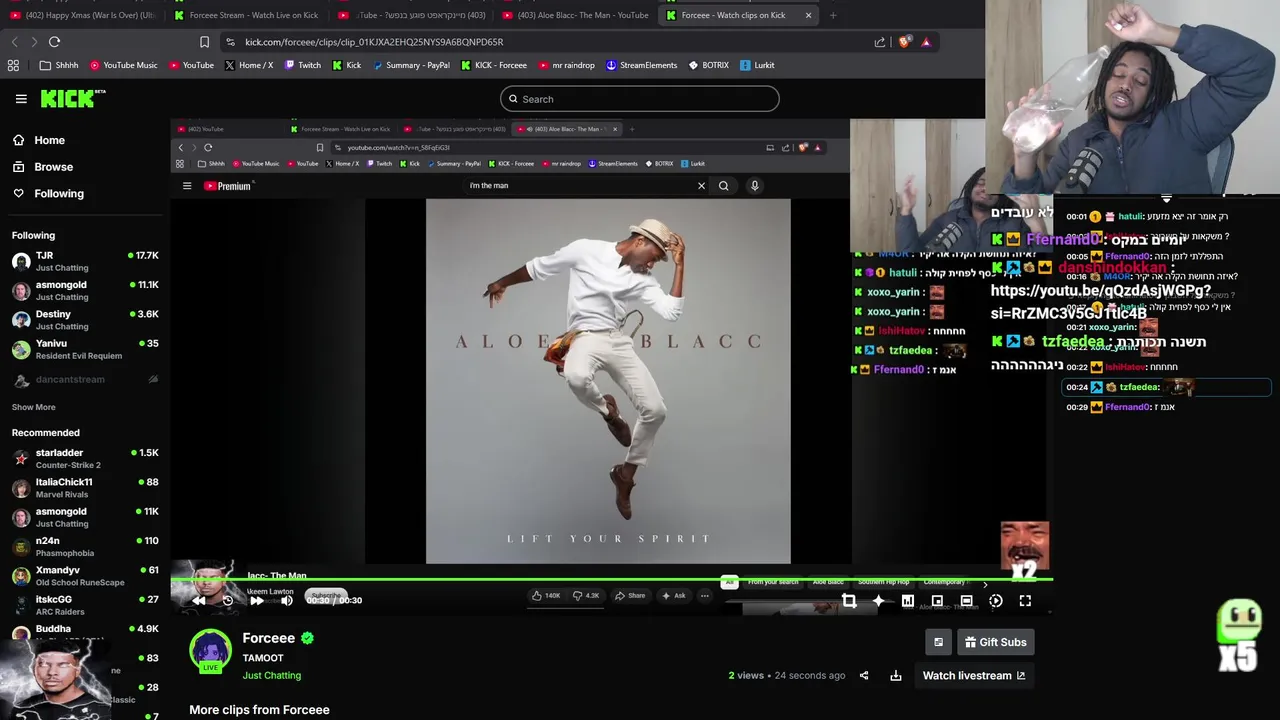This screenshot has height=720, width=1280.
Task: Open the recommended n24n channel
Action: pyautogui.click(x=85, y=546)
